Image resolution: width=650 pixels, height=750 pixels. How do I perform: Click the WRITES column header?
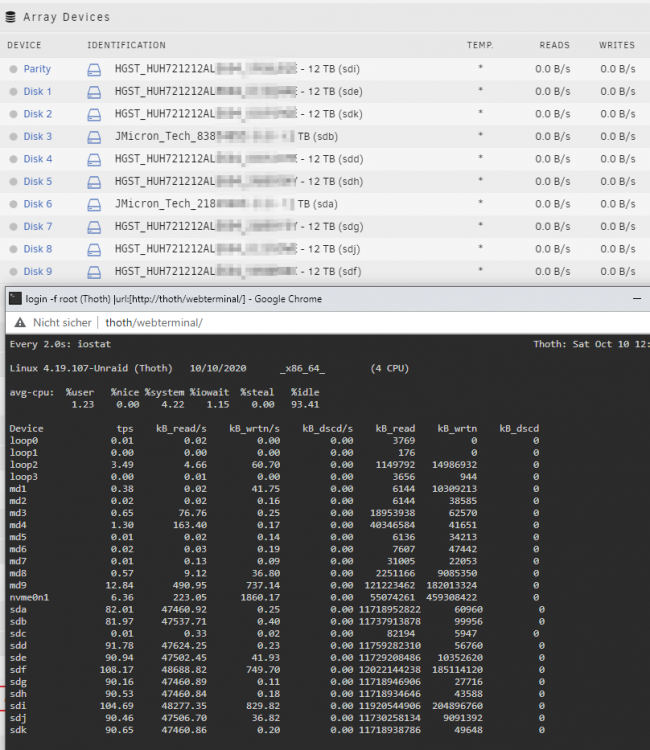(617, 45)
